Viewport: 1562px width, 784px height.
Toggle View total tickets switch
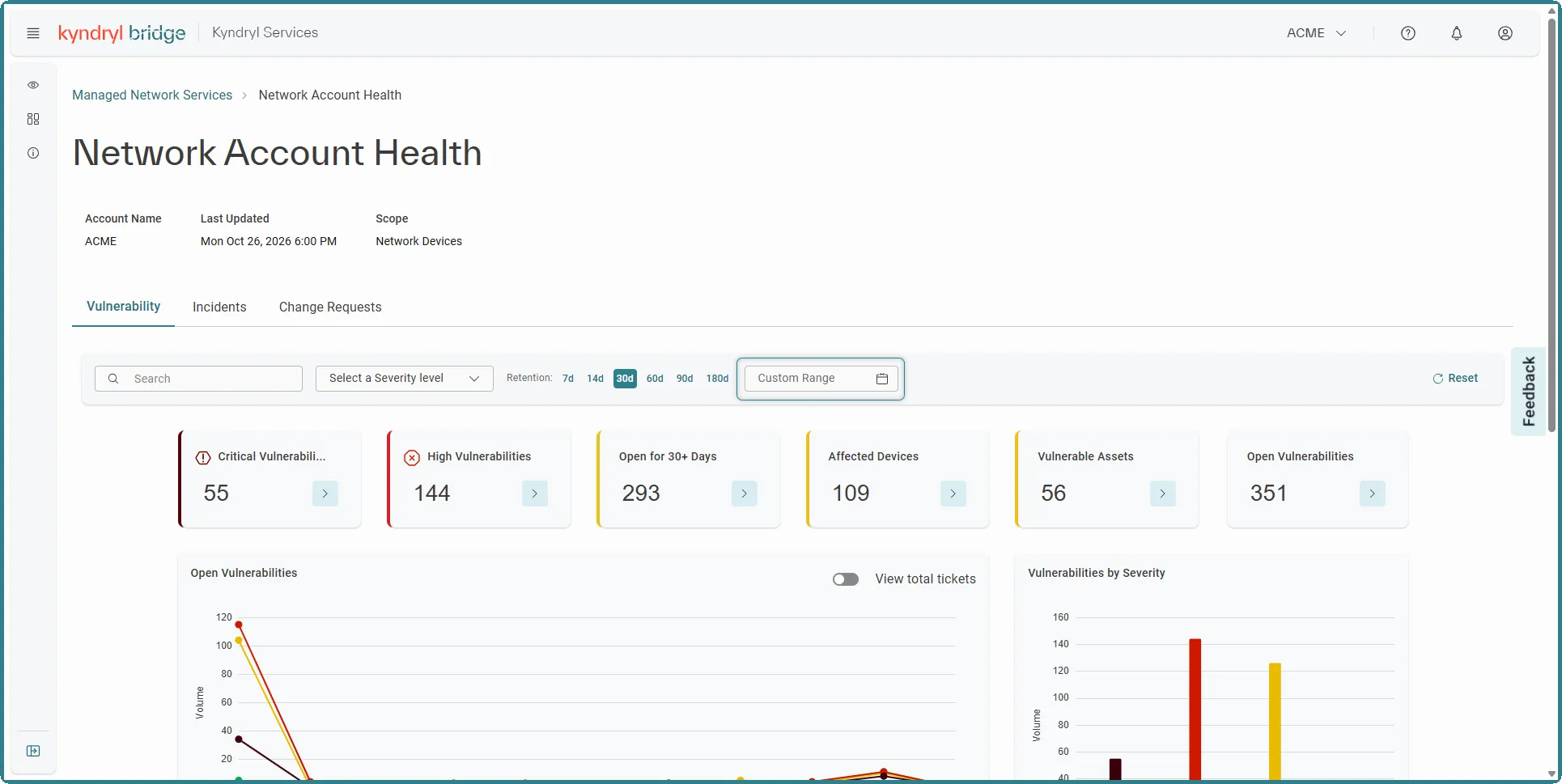pos(846,579)
